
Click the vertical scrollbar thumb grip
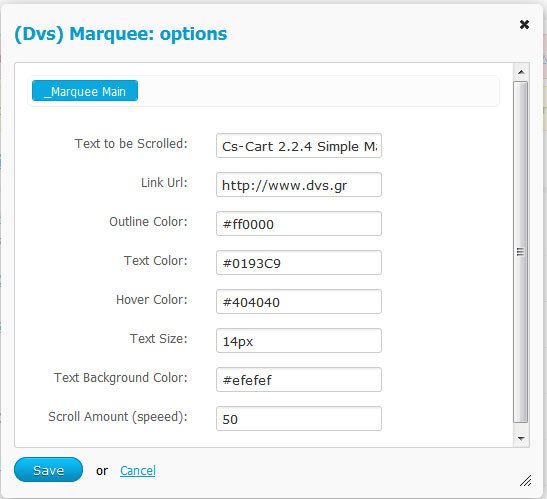pos(520,252)
